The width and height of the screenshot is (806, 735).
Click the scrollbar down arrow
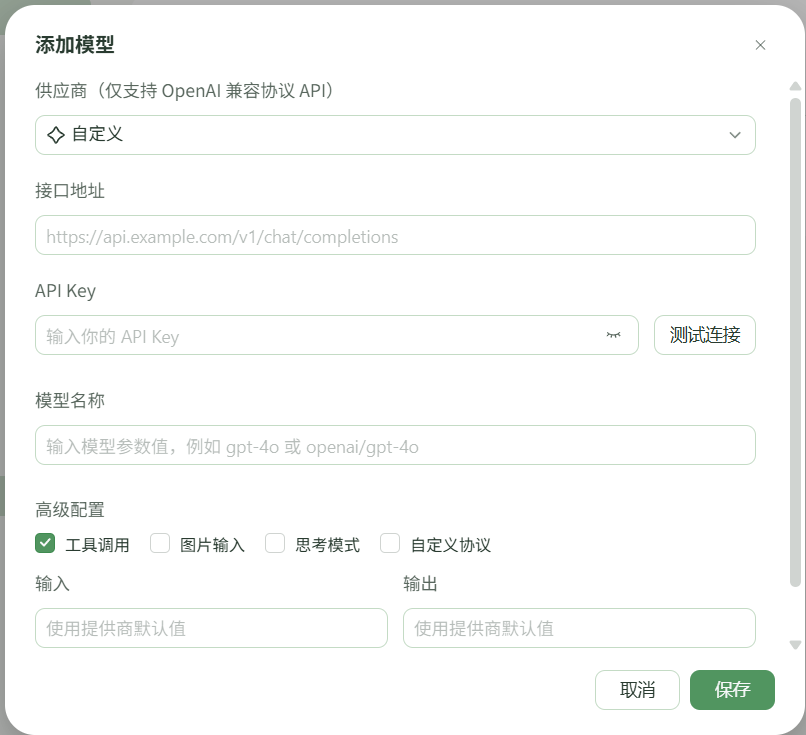point(795,645)
